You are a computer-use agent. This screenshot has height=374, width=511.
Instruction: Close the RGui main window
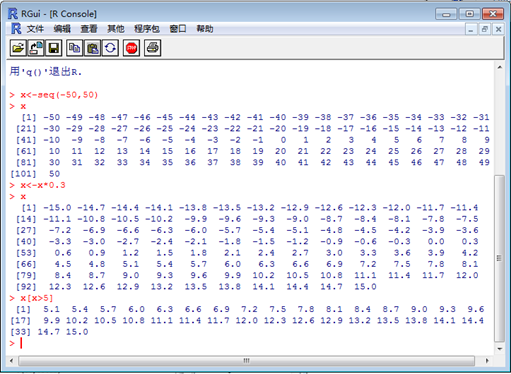(493, 14)
